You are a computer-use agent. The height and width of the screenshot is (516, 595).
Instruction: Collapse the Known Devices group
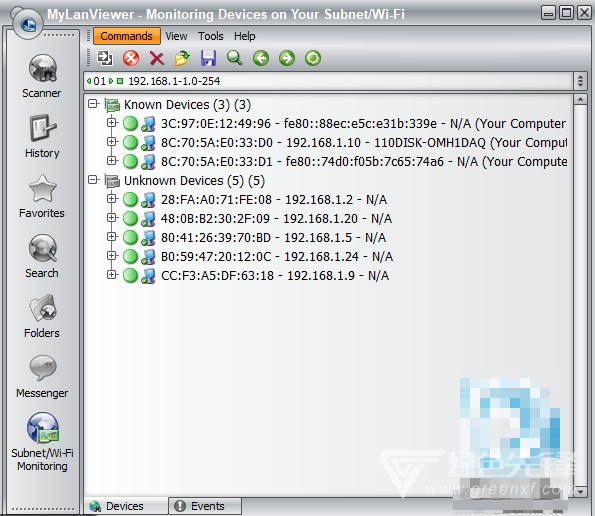tap(93, 104)
